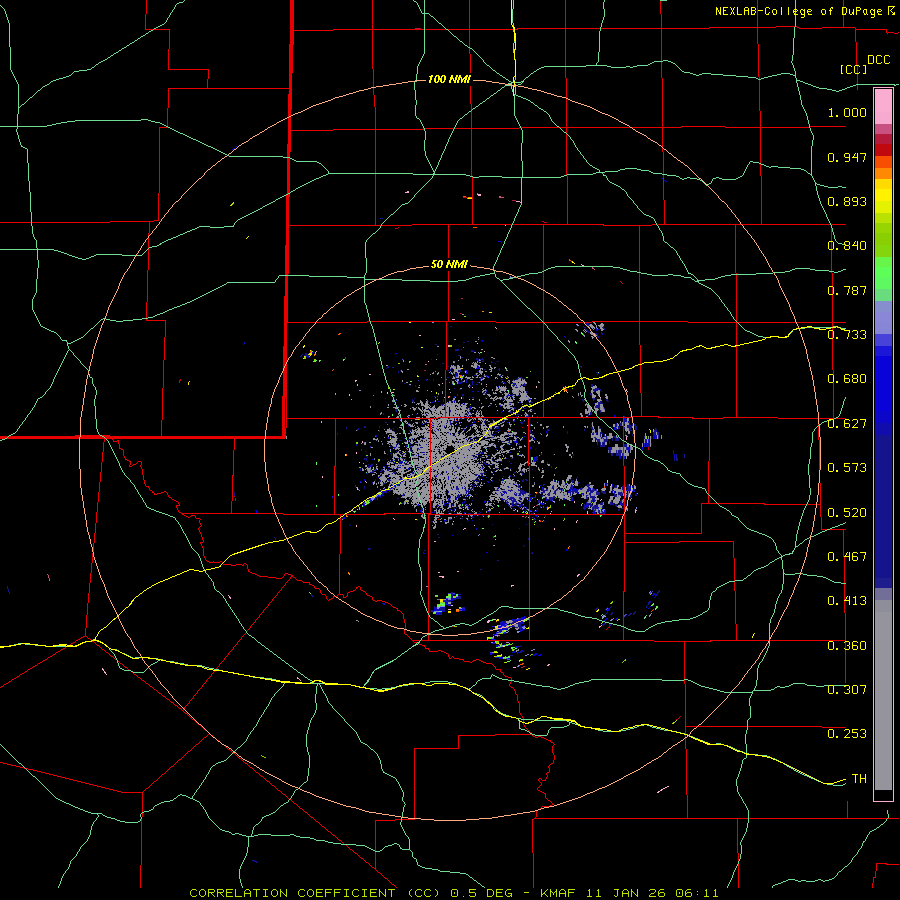Select the 0.733 scale value

pos(847,335)
